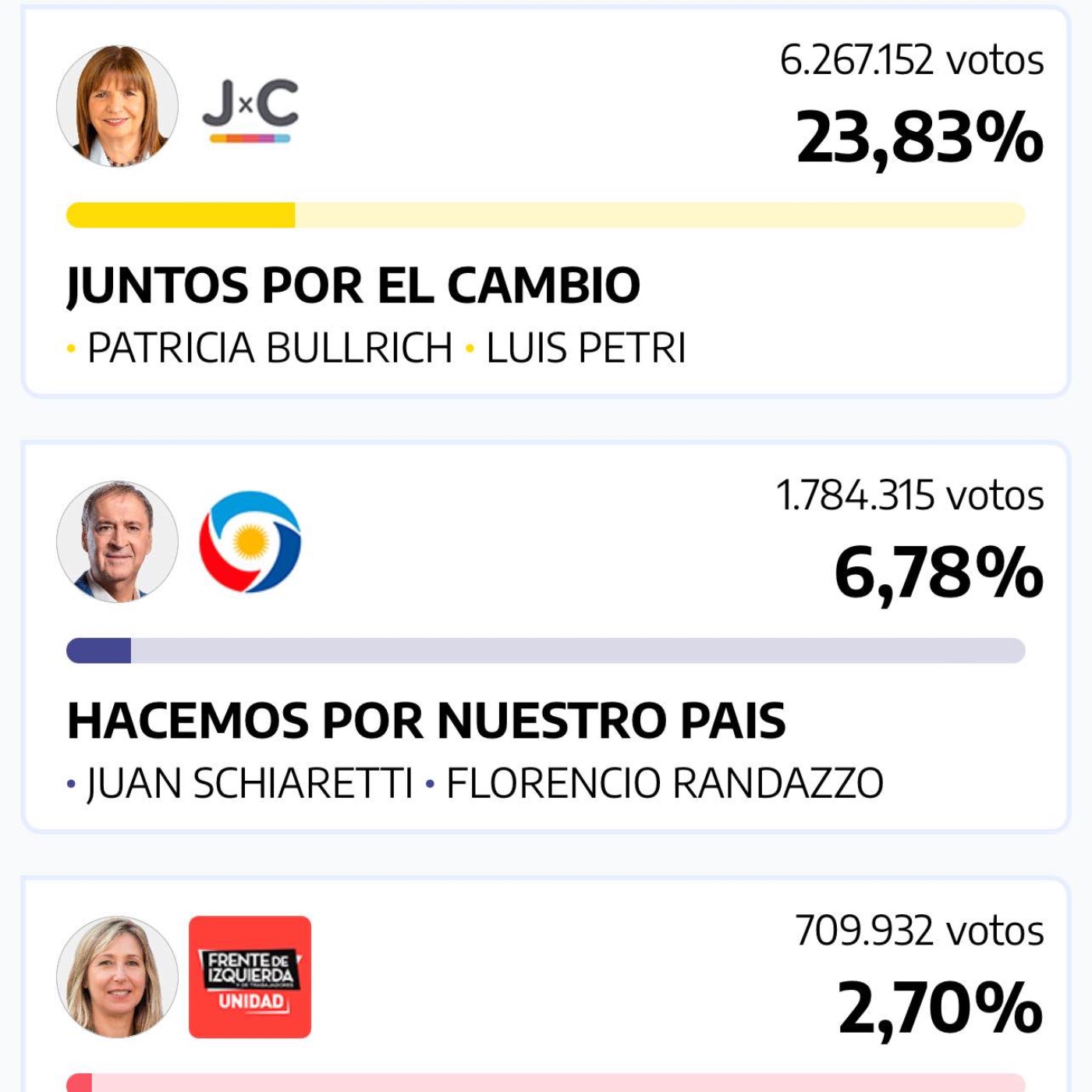Click the Frente de Izquierda Unidad logo
This screenshot has width=1092, height=1092.
tap(250, 977)
